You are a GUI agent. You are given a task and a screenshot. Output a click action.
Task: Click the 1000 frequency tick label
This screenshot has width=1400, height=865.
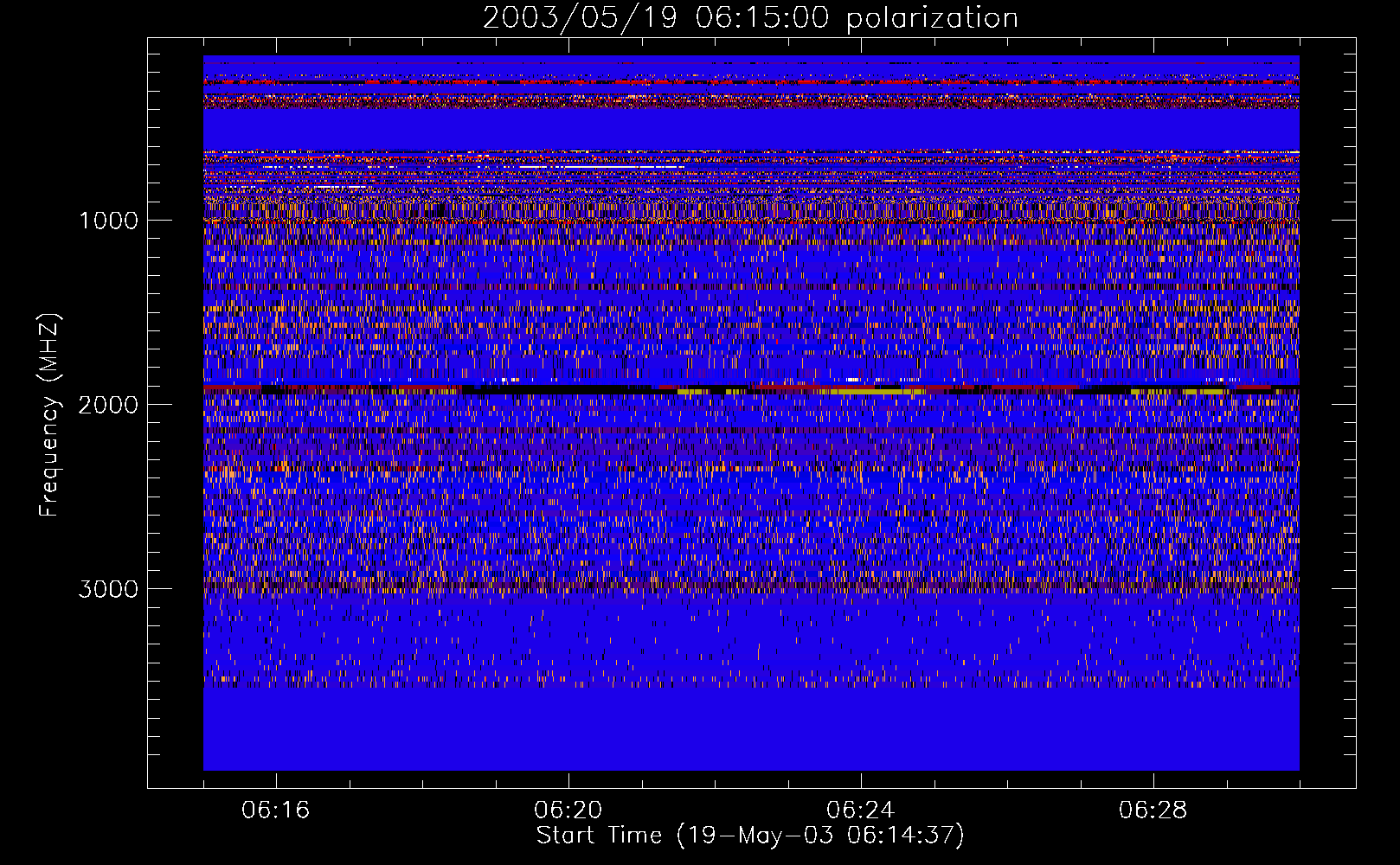(x=108, y=221)
